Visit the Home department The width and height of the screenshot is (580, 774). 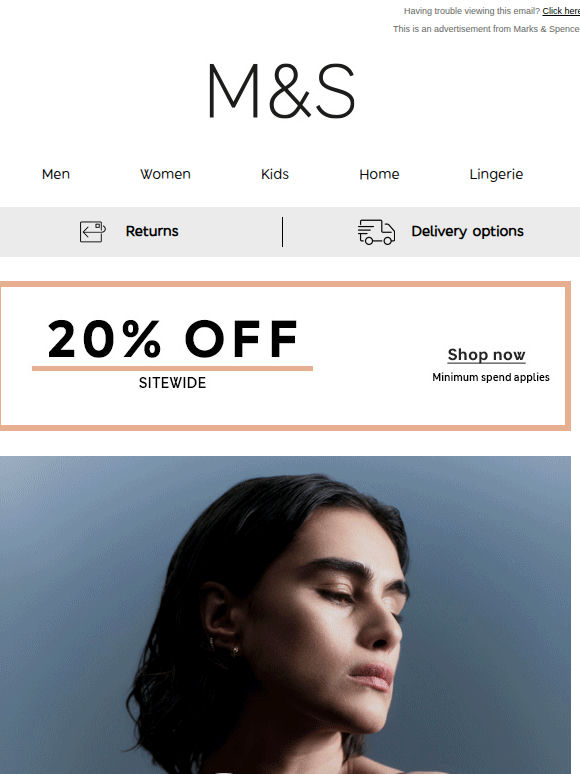[379, 174]
